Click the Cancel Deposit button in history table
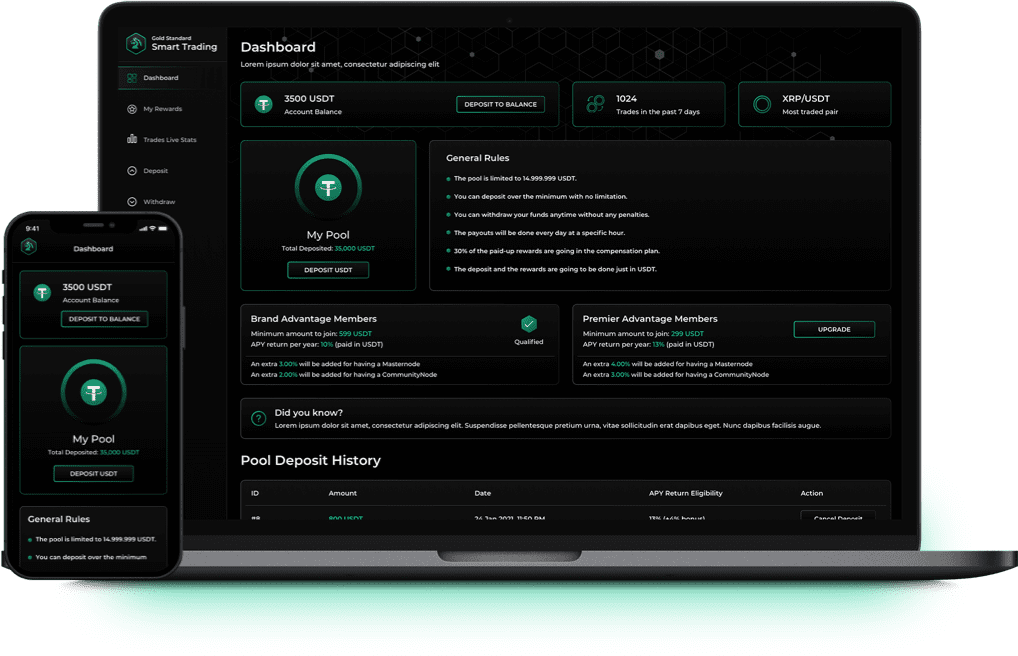 click(838, 517)
